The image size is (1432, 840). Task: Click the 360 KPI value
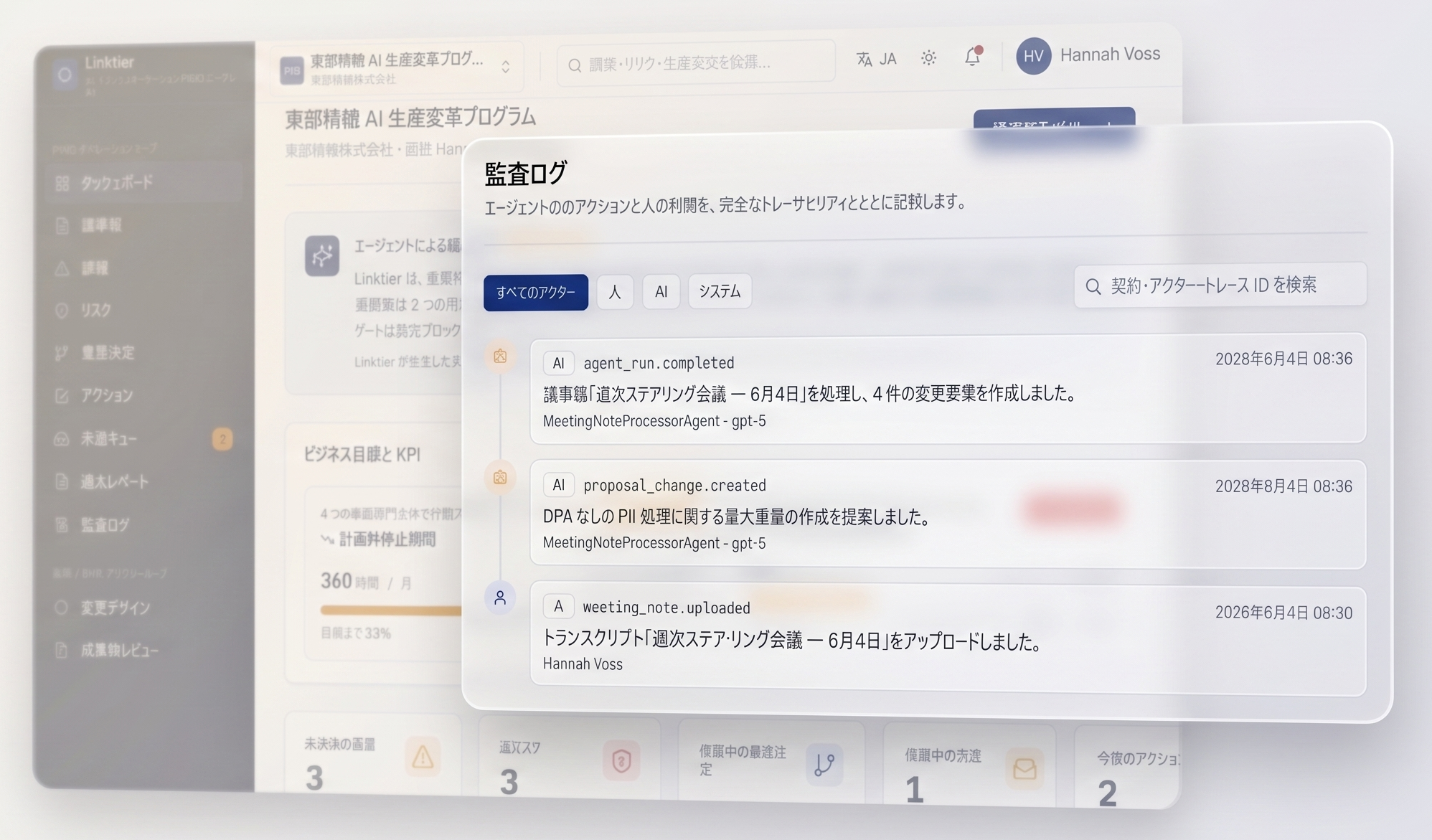336,581
